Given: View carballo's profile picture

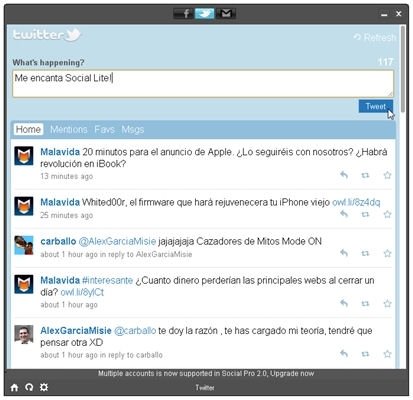Looking at the screenshot, I should point(24,245).
